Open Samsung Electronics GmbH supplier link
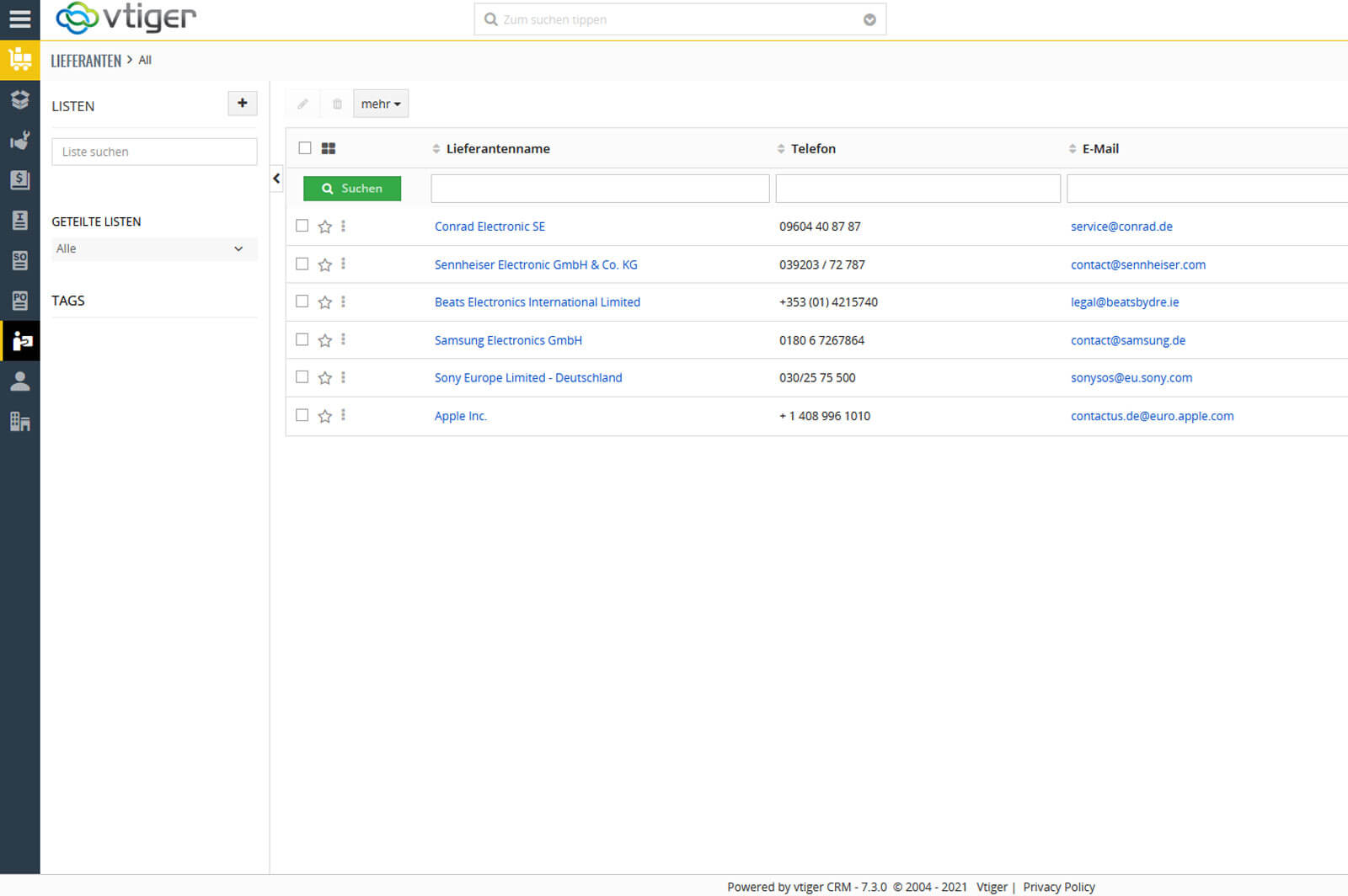The image size is (1348, 896). (x=508, y=340)
